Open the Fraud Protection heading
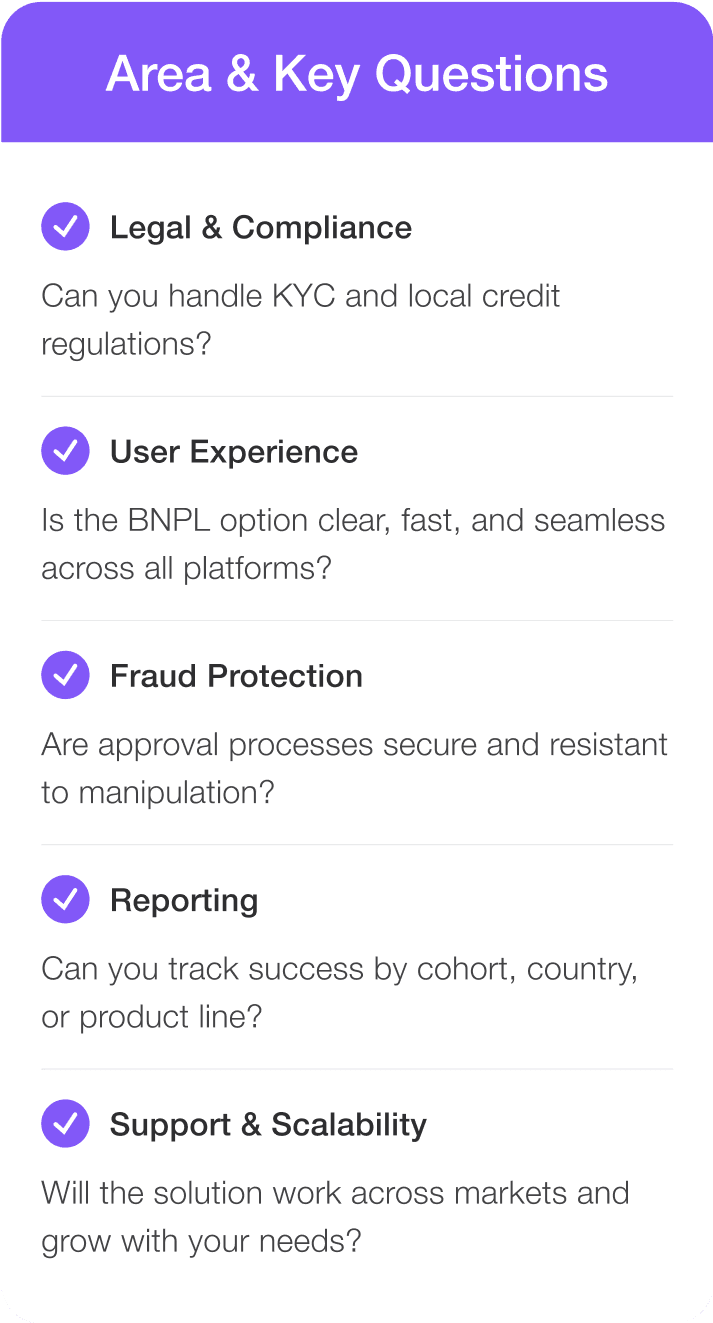 click(236, 676)
